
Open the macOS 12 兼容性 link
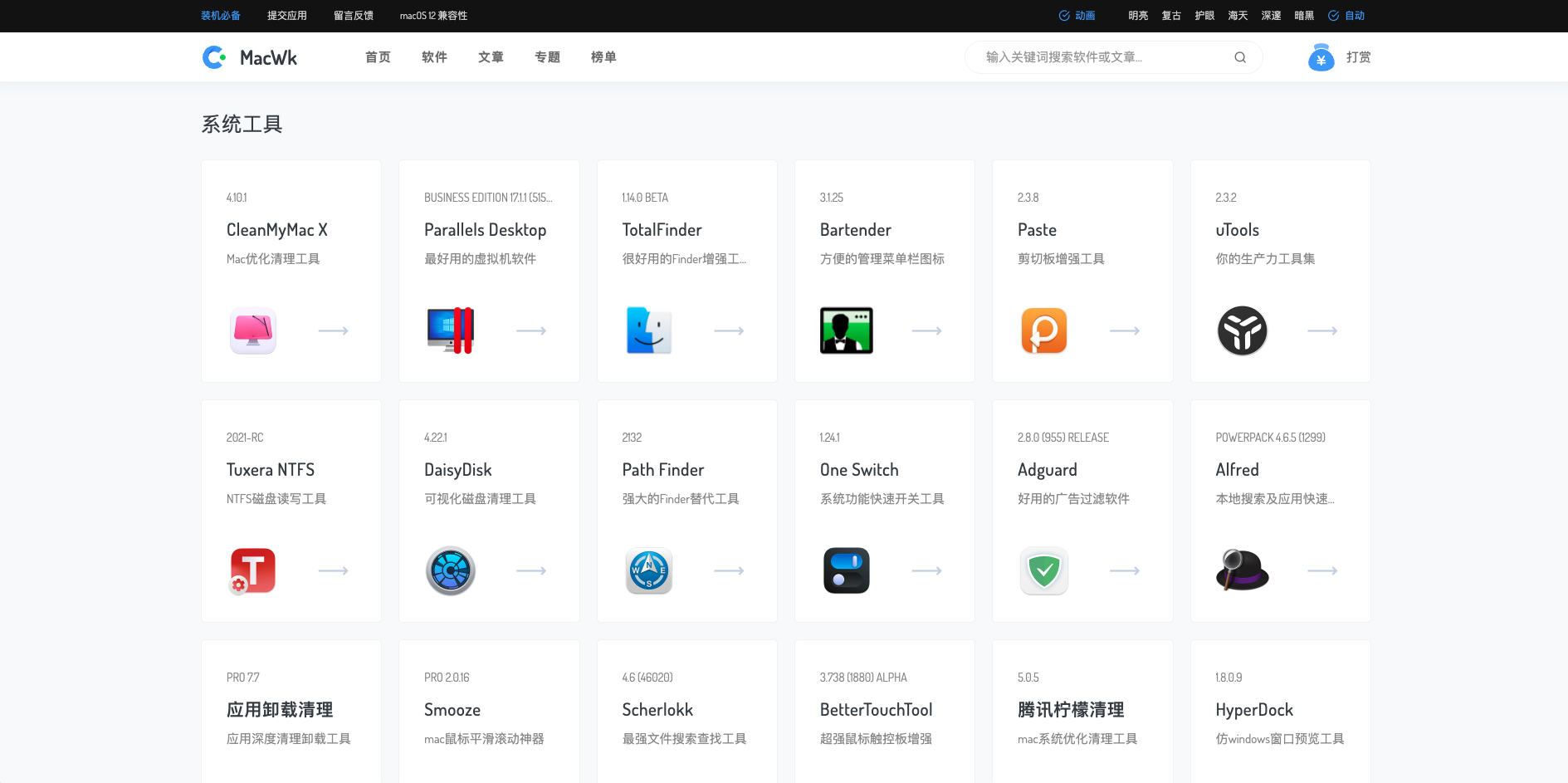(x=433, y=16)
